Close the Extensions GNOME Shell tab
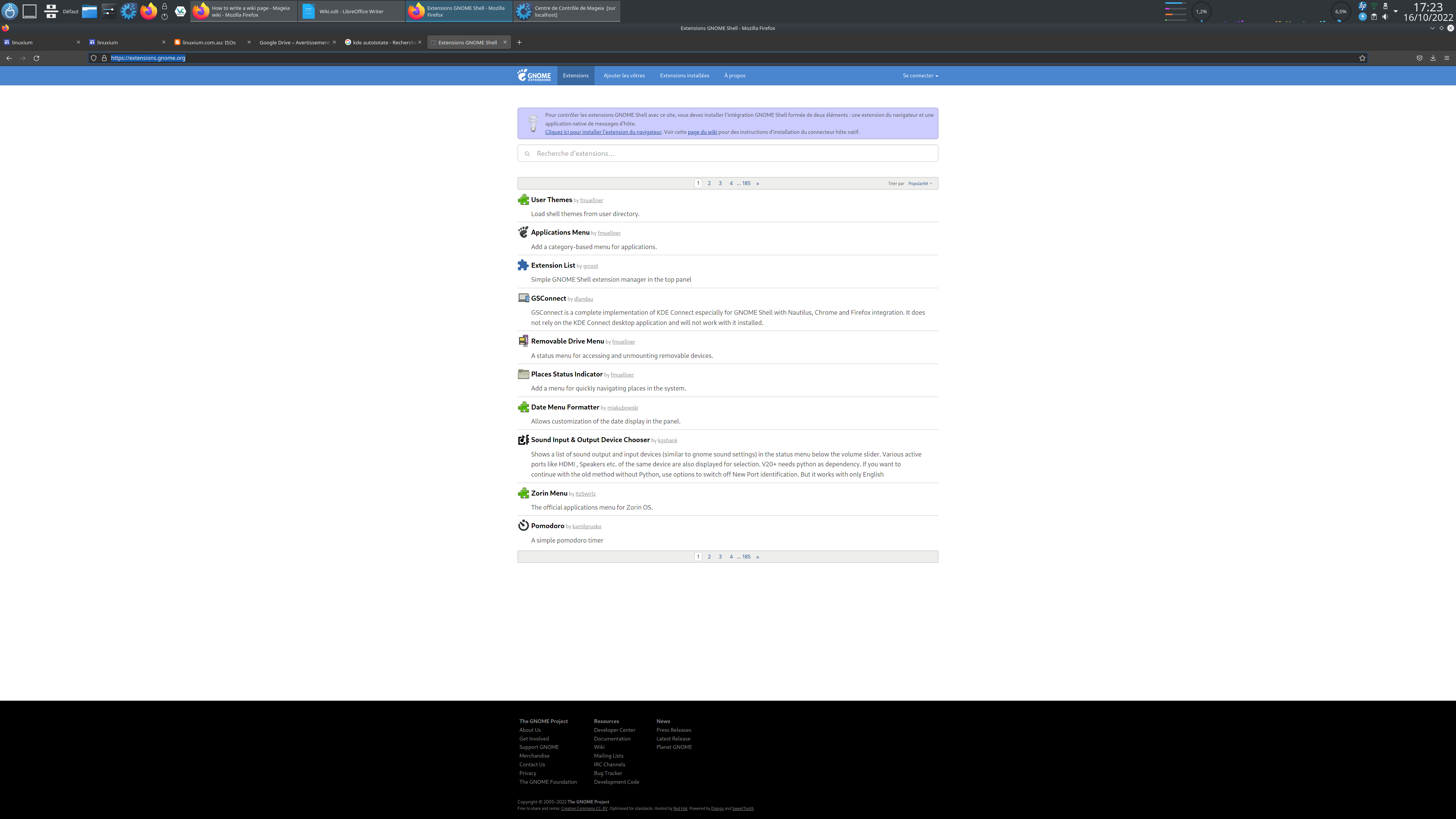Screen dimensions: 1456x819 point(505,42)
